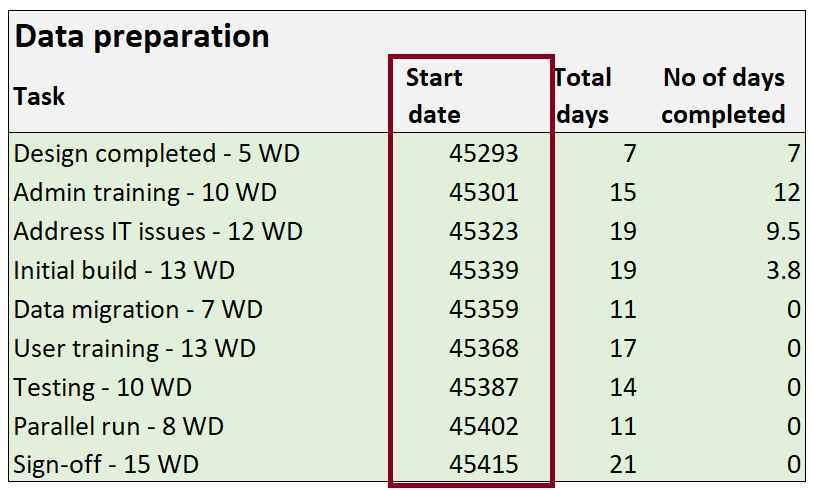Select the 'Design completed - 5 WD' cell

click(x=157, y=153)
